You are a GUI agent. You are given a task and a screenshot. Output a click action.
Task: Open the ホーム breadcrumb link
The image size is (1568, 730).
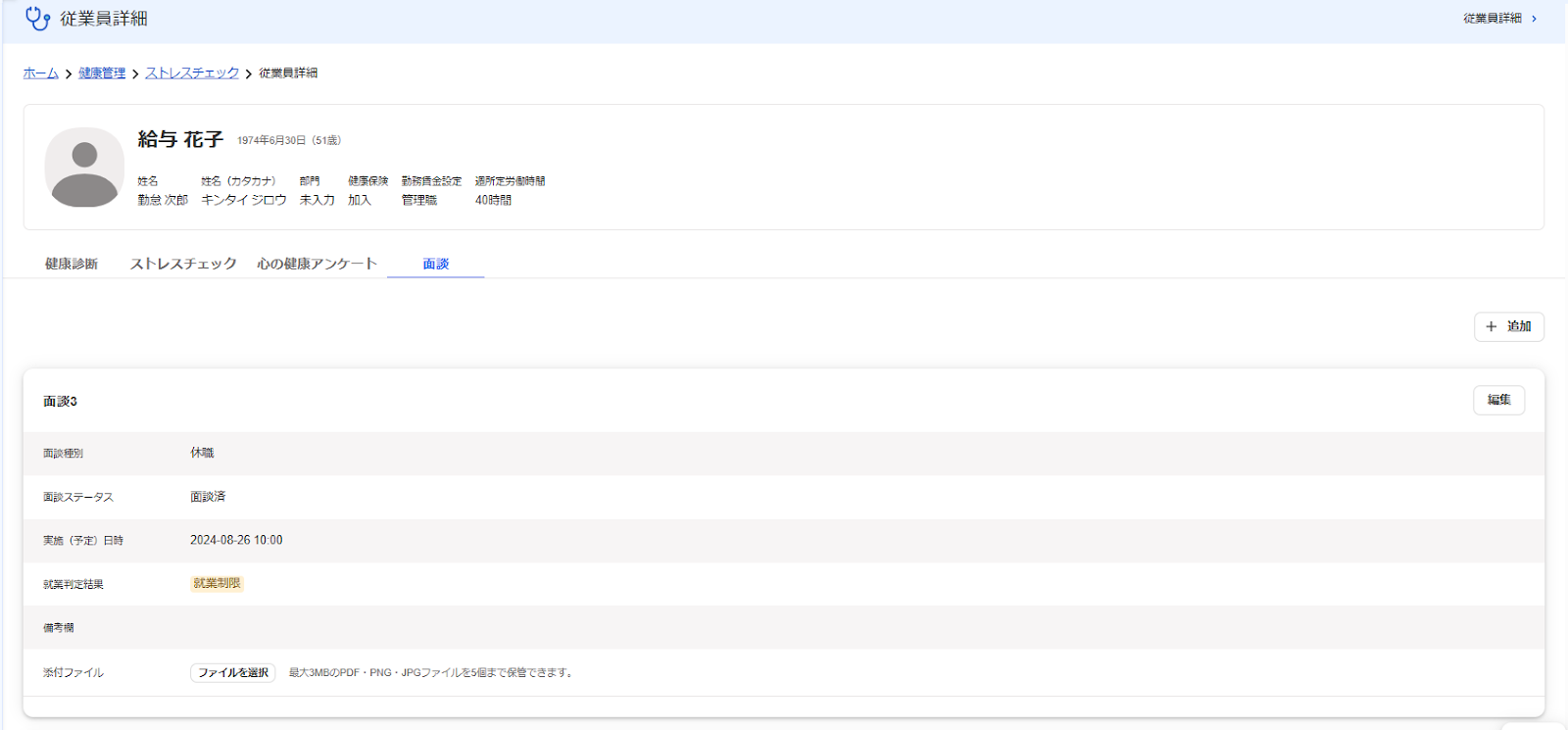coord(41,73)
